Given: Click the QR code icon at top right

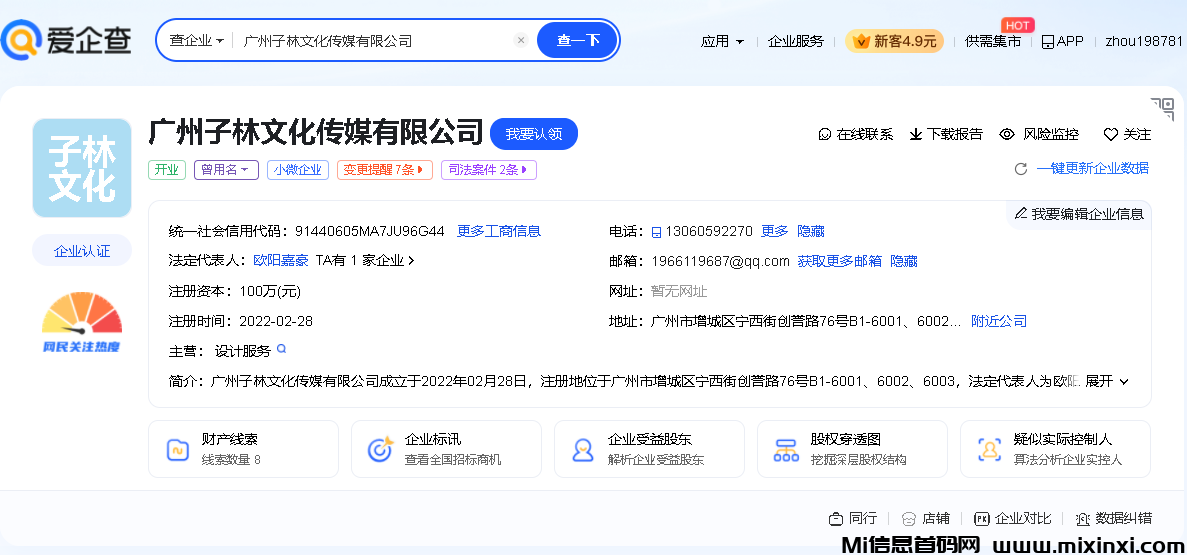Looking at the screenshot, I should [x=1162, y=109].
